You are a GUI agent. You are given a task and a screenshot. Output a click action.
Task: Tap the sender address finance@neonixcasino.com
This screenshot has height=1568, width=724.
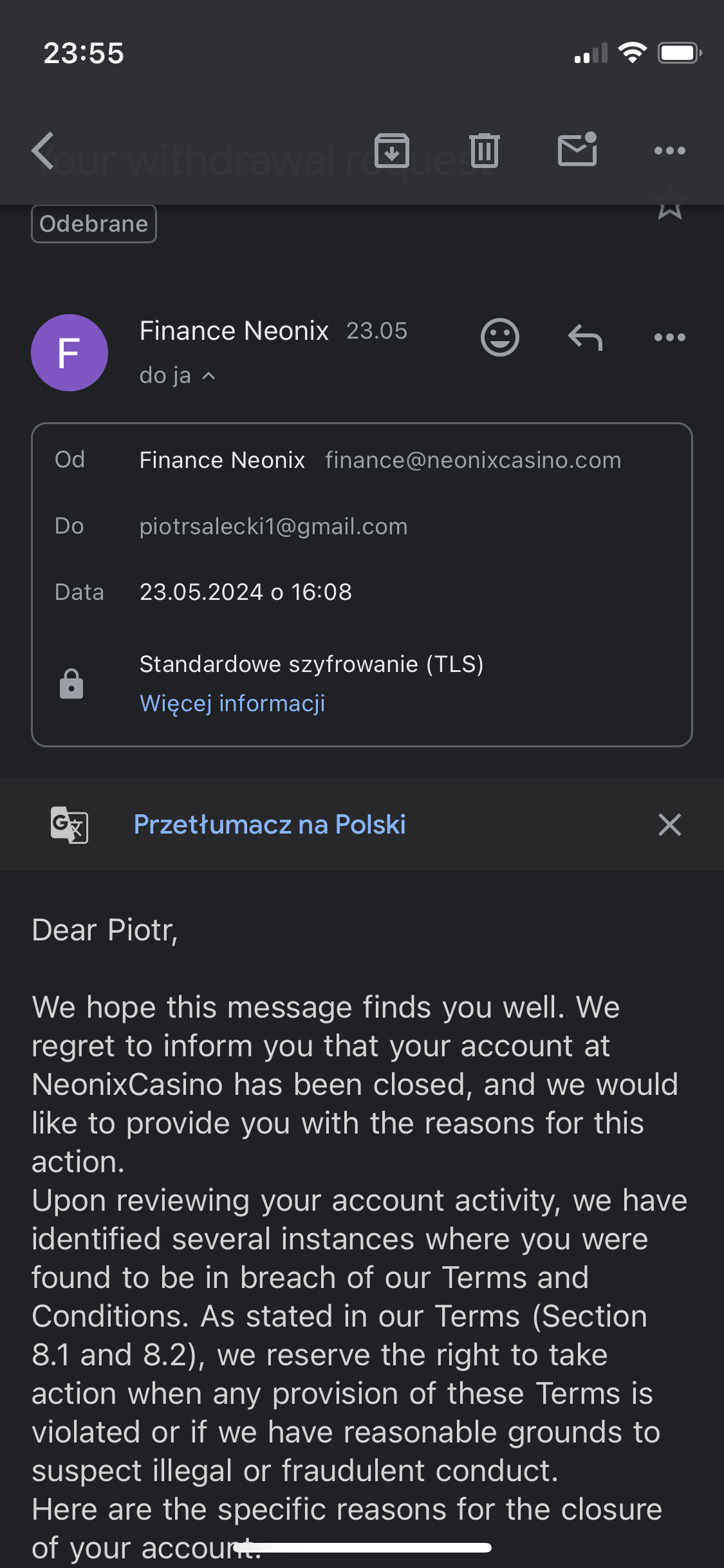(x=473, y=460)
